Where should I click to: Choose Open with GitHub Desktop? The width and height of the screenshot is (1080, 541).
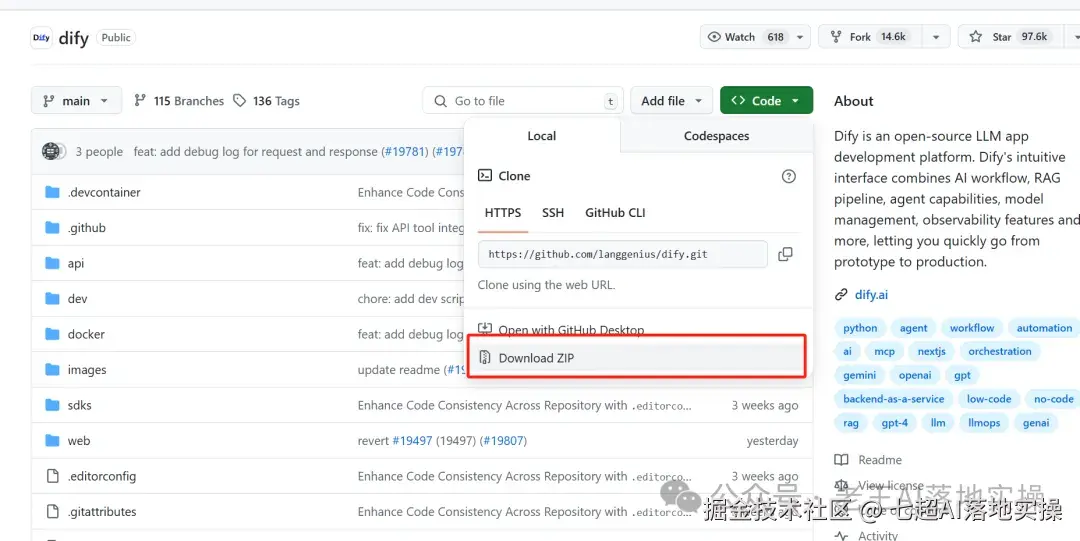click(571, 329)
